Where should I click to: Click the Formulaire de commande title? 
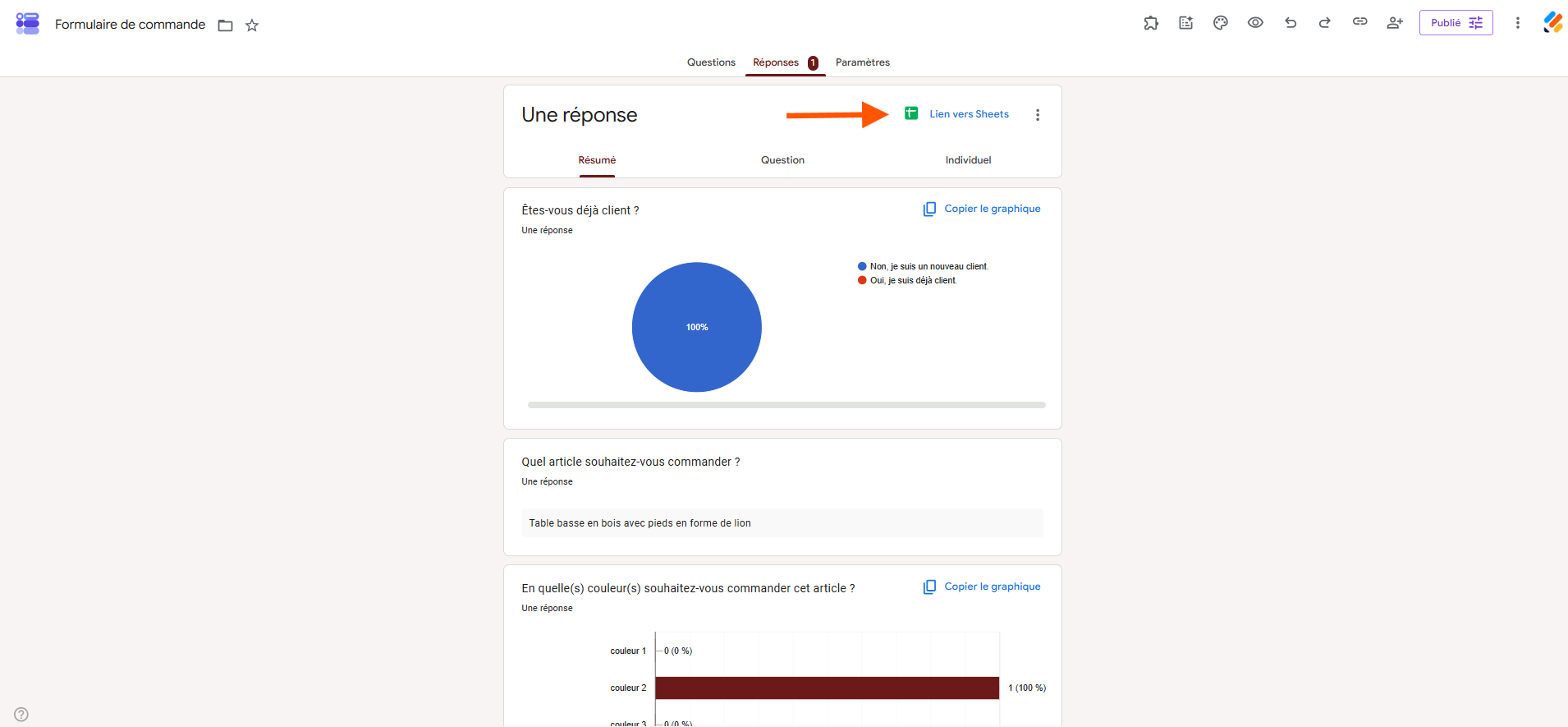pos(130,25)
